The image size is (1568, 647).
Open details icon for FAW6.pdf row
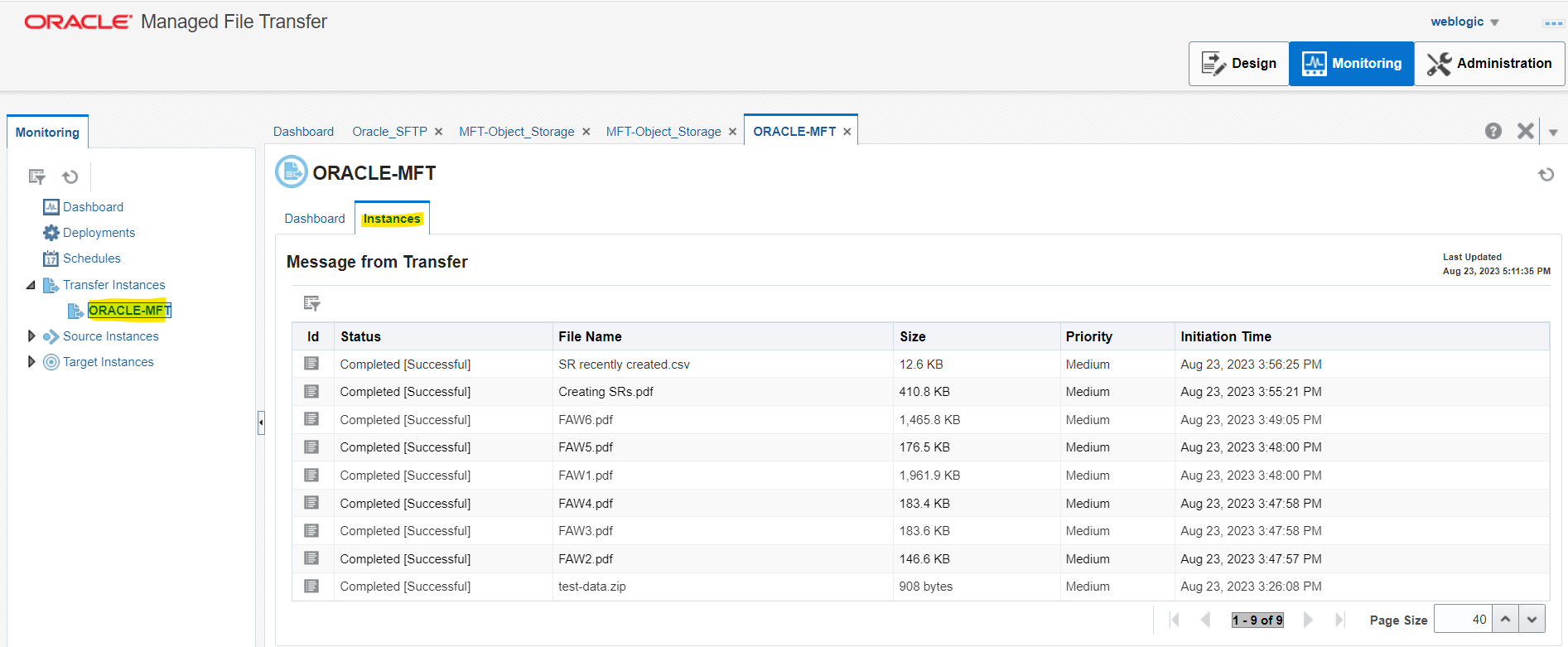(x=311, y=419)
